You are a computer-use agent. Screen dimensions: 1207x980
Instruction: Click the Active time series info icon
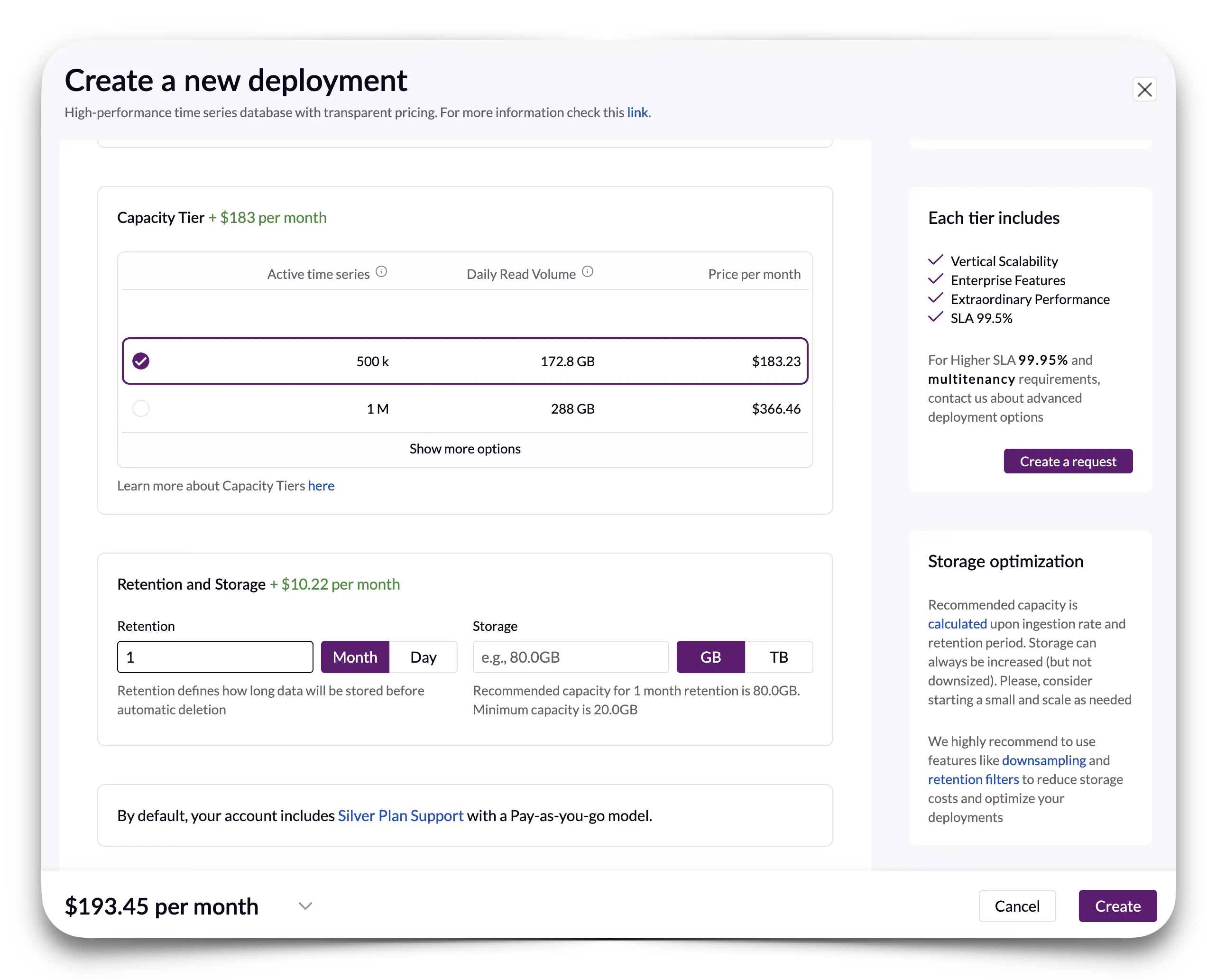pyautogui.click(x=381, y=272)
